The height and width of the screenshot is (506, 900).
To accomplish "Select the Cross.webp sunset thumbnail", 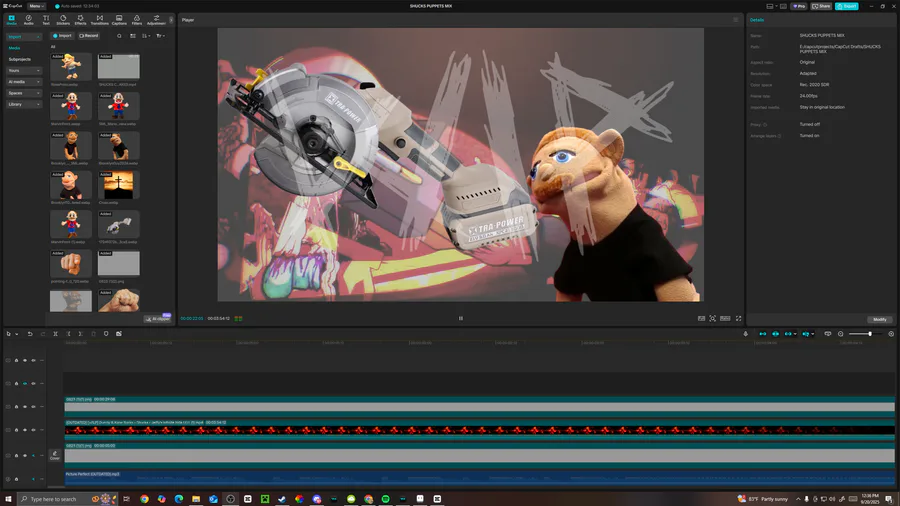I will click(118, 185).
